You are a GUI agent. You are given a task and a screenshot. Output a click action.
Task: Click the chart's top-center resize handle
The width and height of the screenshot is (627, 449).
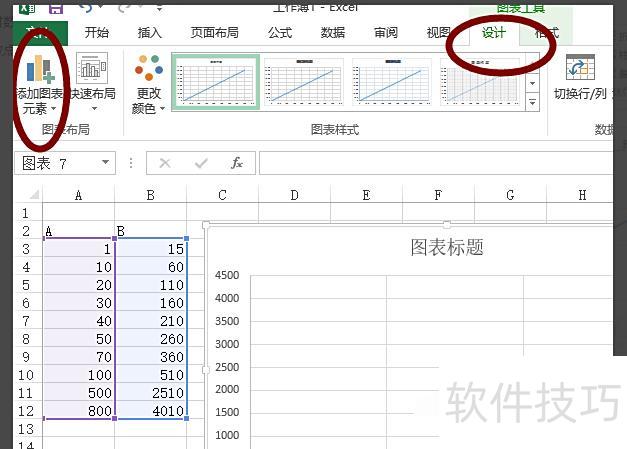[x=447, y=225]
